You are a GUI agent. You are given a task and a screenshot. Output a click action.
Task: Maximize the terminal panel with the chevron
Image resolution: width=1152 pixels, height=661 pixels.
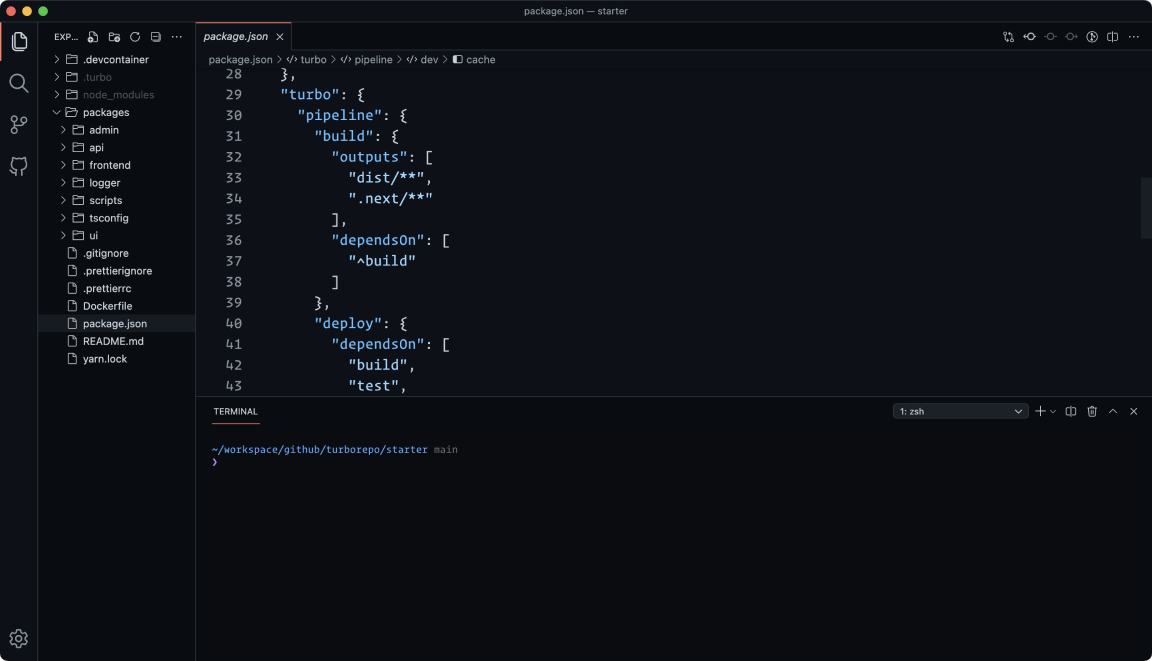tap(1113, 410)
